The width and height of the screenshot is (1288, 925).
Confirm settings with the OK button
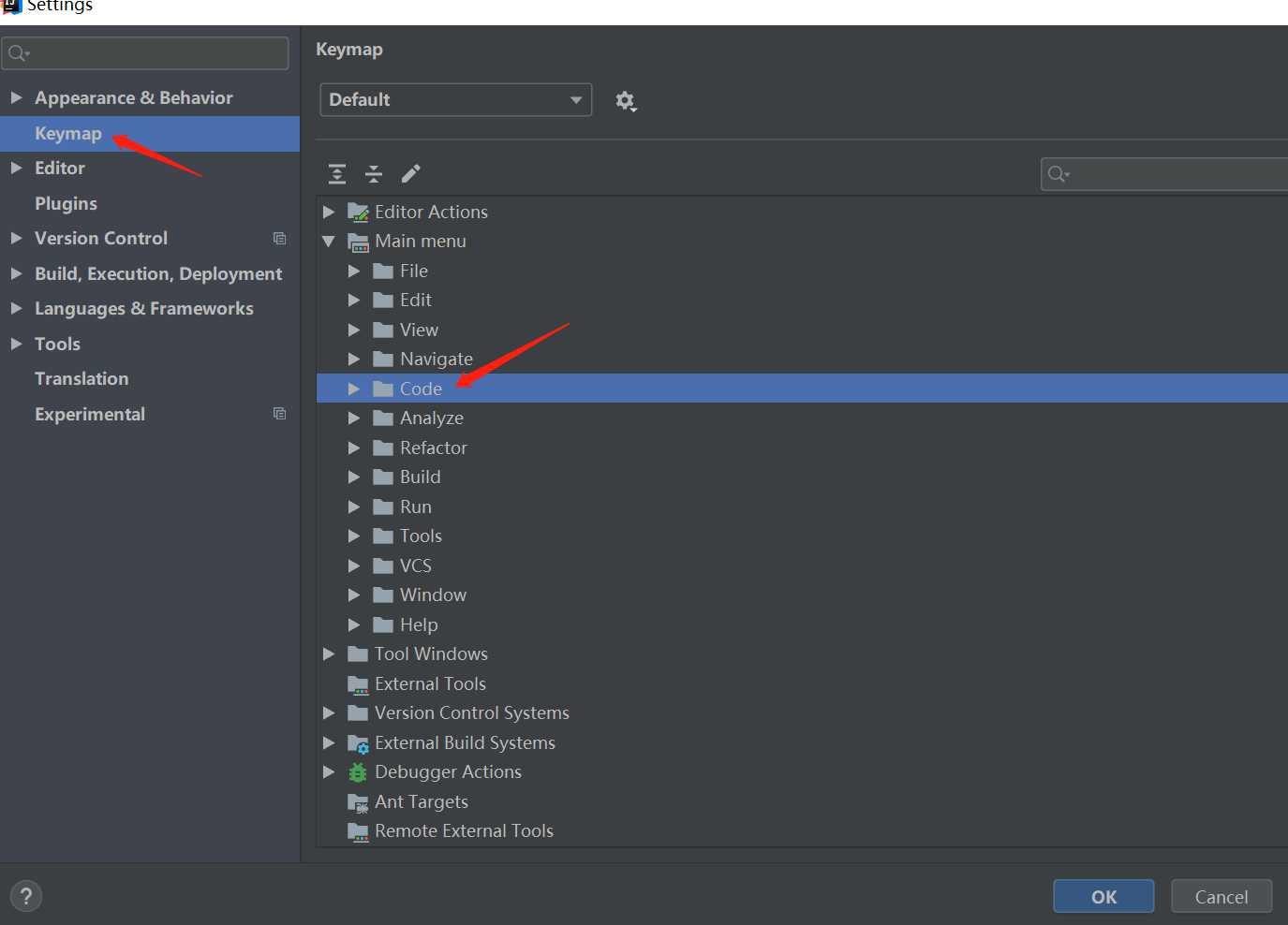[1103, 896]
